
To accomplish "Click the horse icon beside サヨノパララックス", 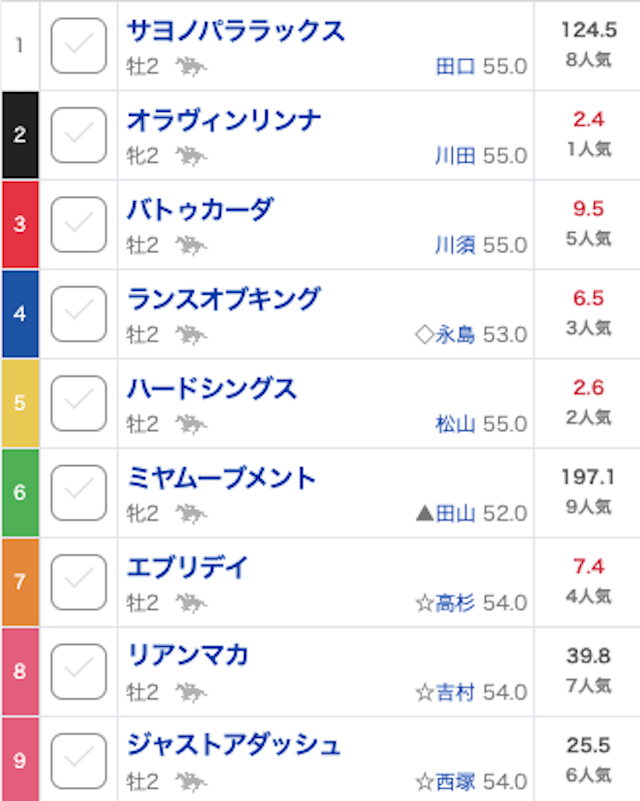I will pos(191,67).
